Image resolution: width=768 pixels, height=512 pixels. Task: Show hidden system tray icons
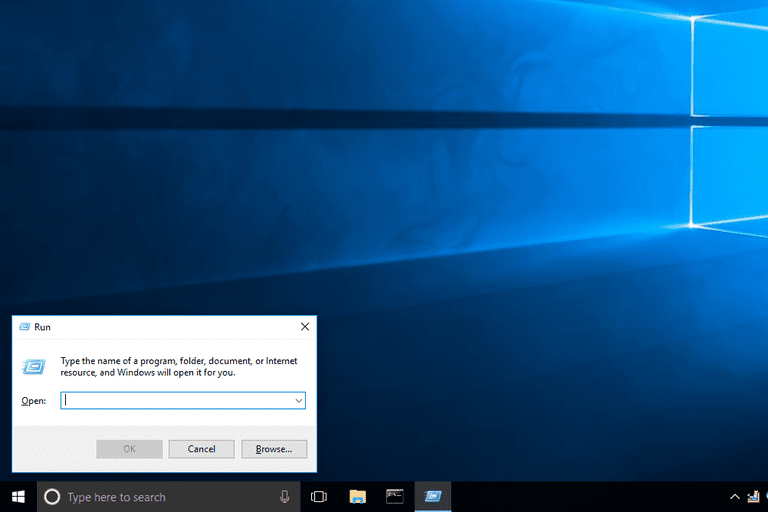(x=735, y=497)
